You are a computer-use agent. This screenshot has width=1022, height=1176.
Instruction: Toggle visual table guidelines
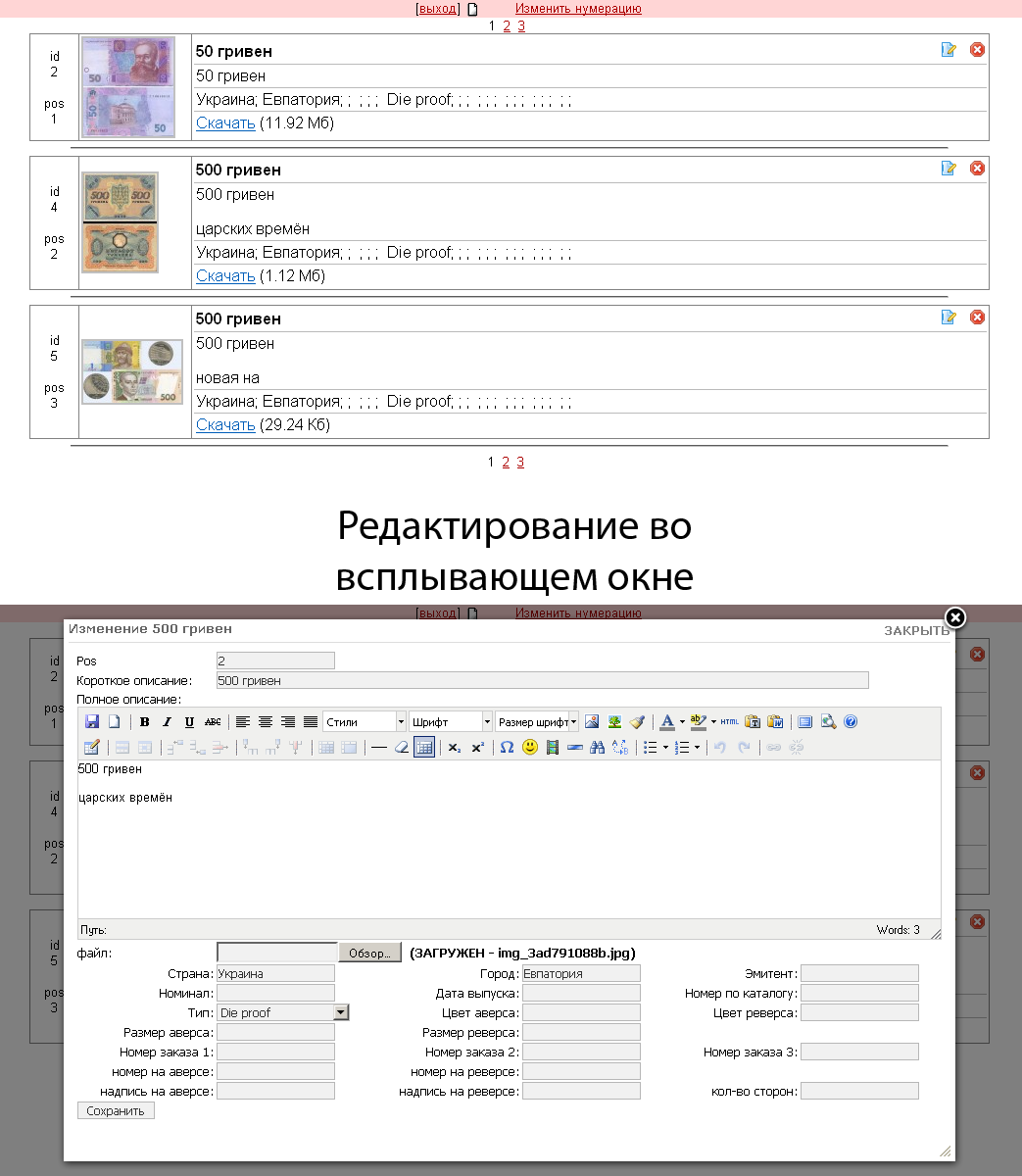(x=424, y=748)
